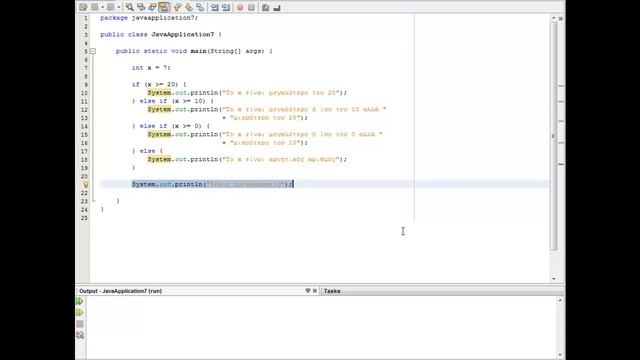Viewport: 640px width, 360px height.
Task: Click the Back navigation toolbar icon
Action: pyautogui.click(x=95, y=7)
